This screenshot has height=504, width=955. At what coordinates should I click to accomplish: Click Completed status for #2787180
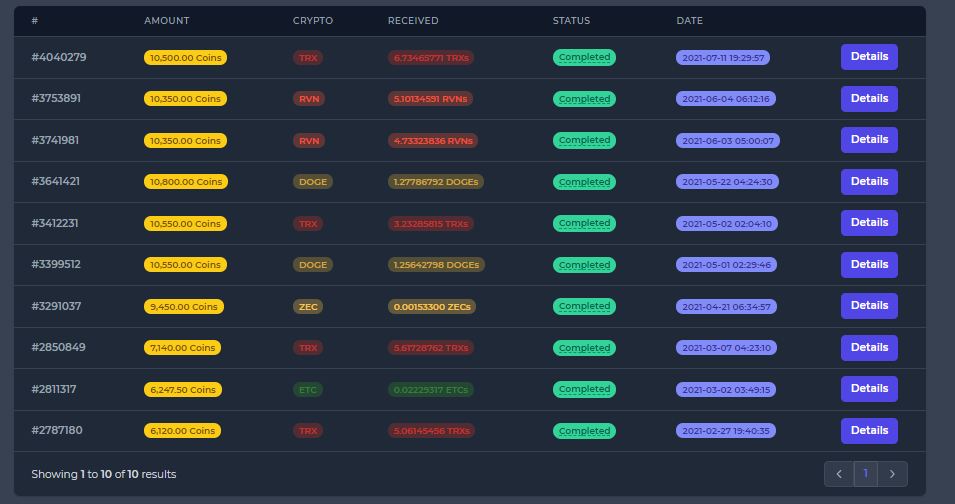pyautogui.click(x=584, y=431)
